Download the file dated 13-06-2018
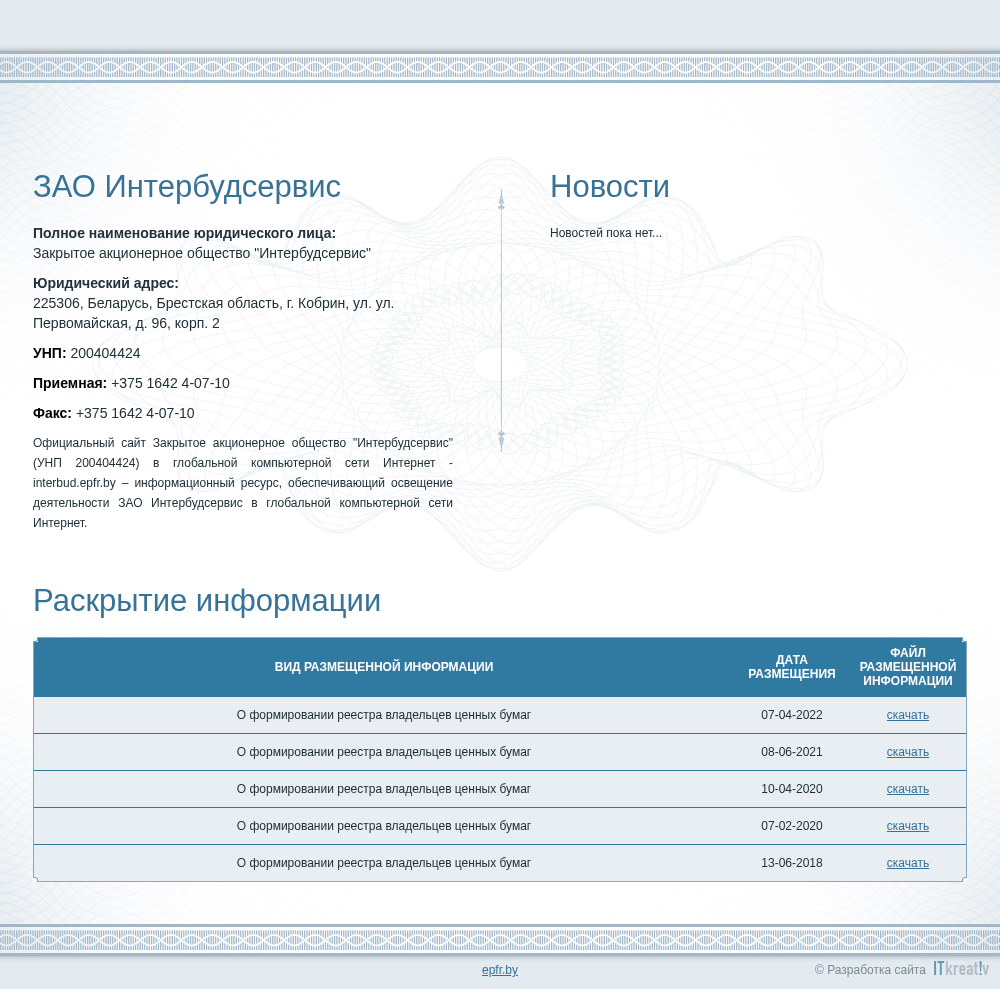Screen dimensions: 1000x989 [907, 863]
